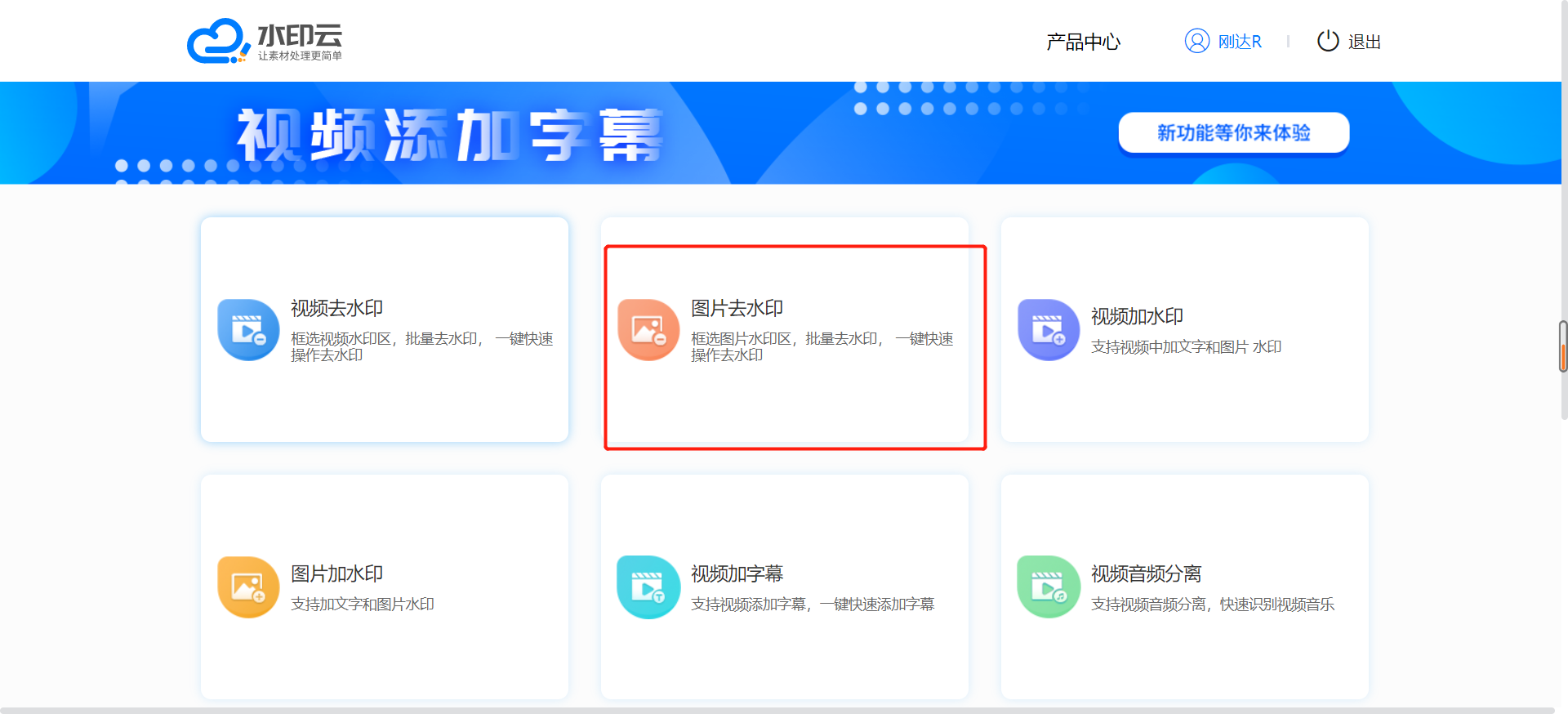The height and width of the screenshot is (714, 1568).
Task: Open the 视频去水印 card title
Action: (x=336, y=308)
